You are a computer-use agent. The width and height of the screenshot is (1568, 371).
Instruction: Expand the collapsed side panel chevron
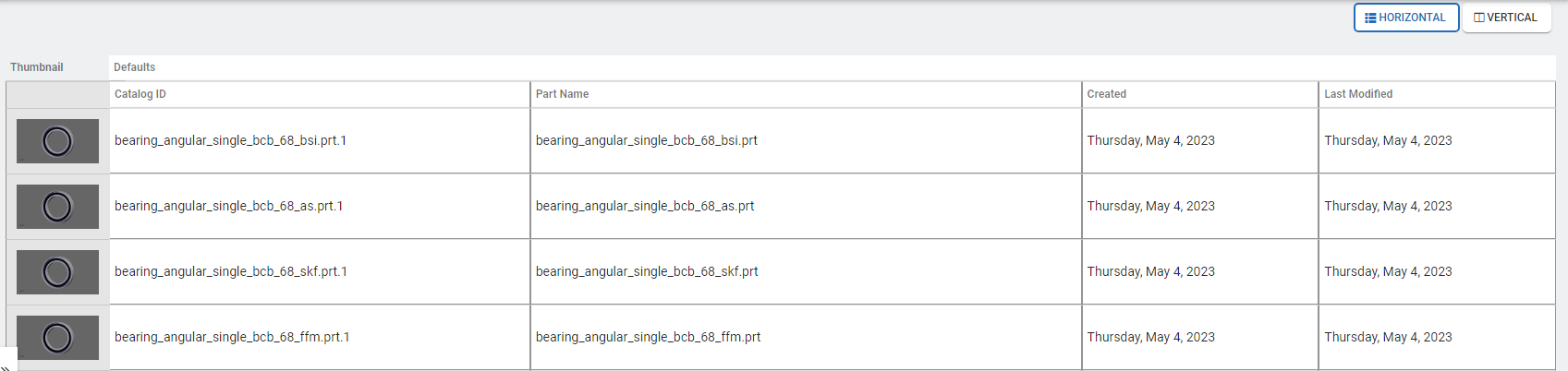[6, 365]
